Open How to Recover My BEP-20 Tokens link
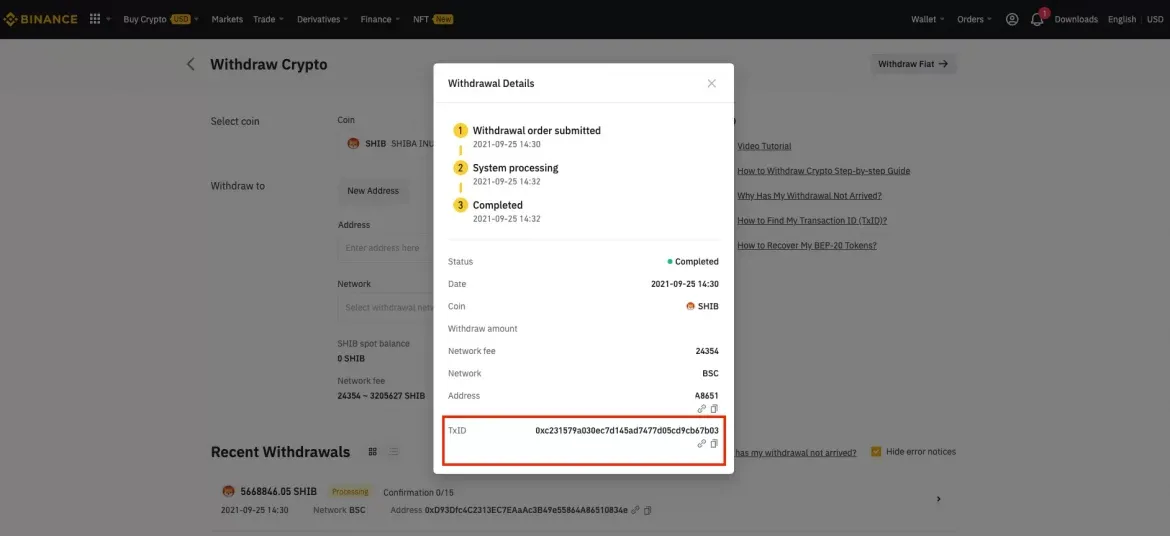 pos(807,246)
